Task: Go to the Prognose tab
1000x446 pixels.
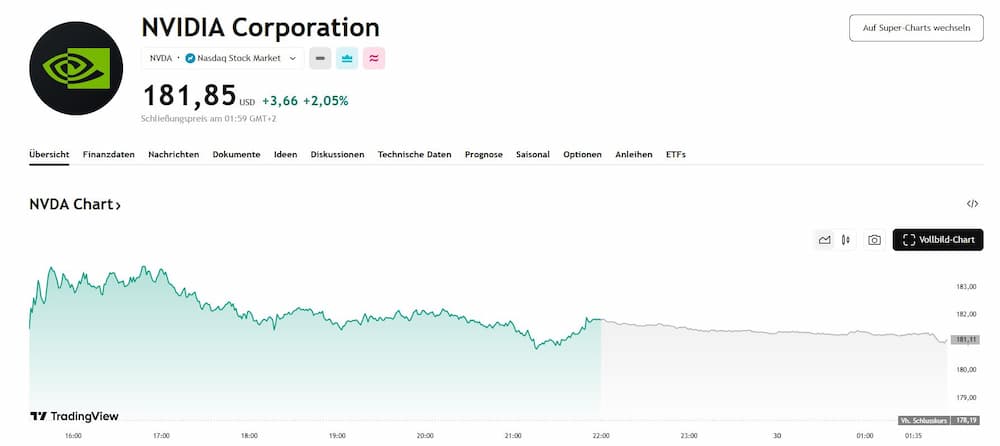Action: [x=484, y=155]
